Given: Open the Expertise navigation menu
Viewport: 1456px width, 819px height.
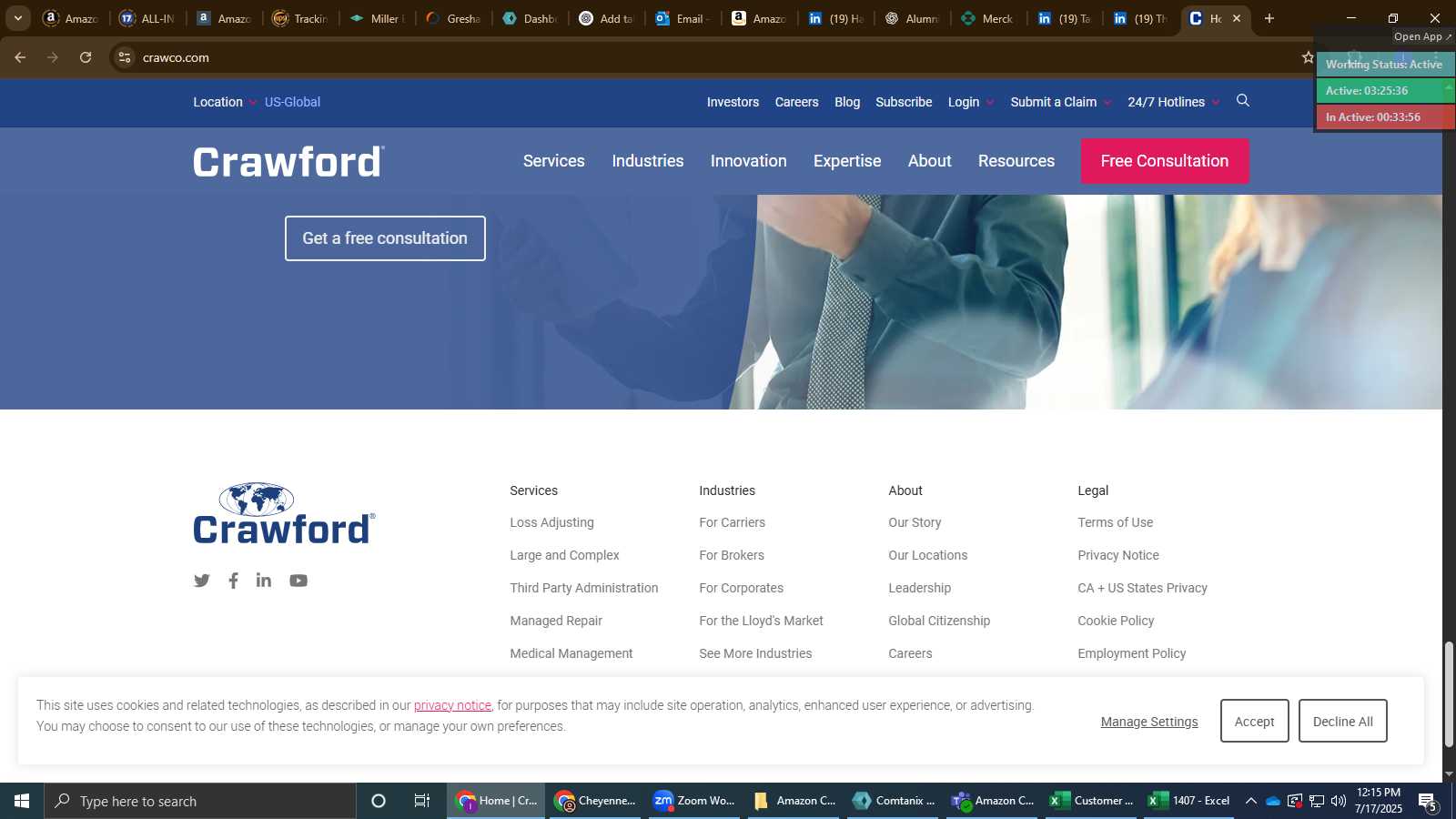Looking at the screenshot, I should point(847,161).
